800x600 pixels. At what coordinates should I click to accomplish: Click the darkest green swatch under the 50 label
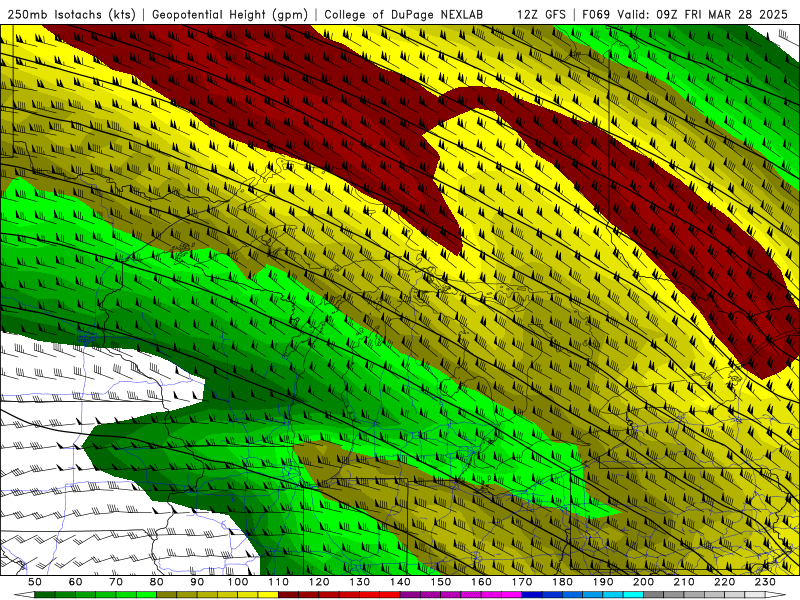[x=45, y=595]
